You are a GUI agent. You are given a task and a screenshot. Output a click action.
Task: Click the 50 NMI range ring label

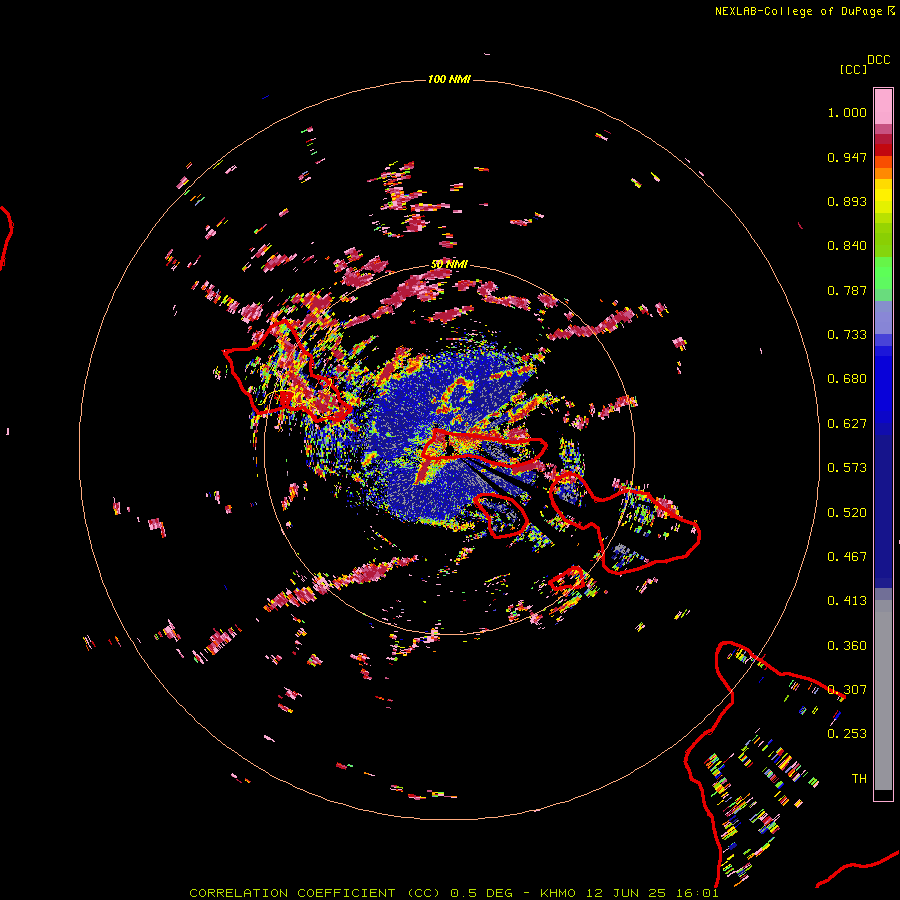pyautogui.click(x=449, y=264)
